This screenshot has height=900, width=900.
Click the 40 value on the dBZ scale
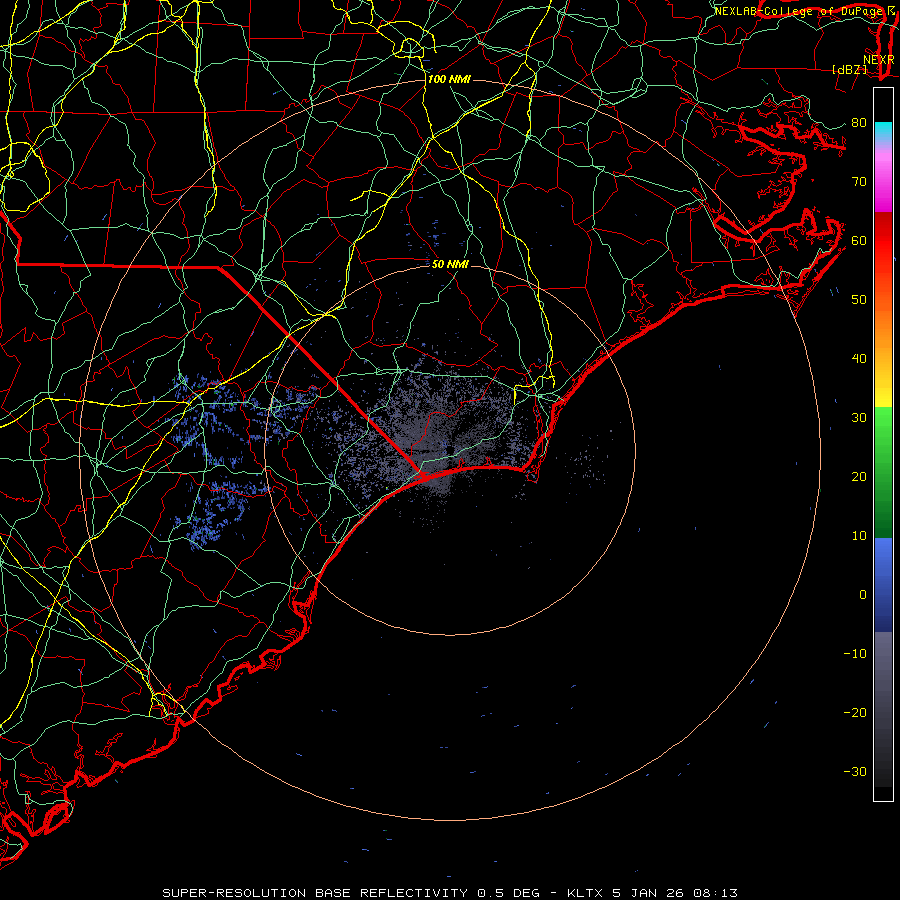(859, 359)
